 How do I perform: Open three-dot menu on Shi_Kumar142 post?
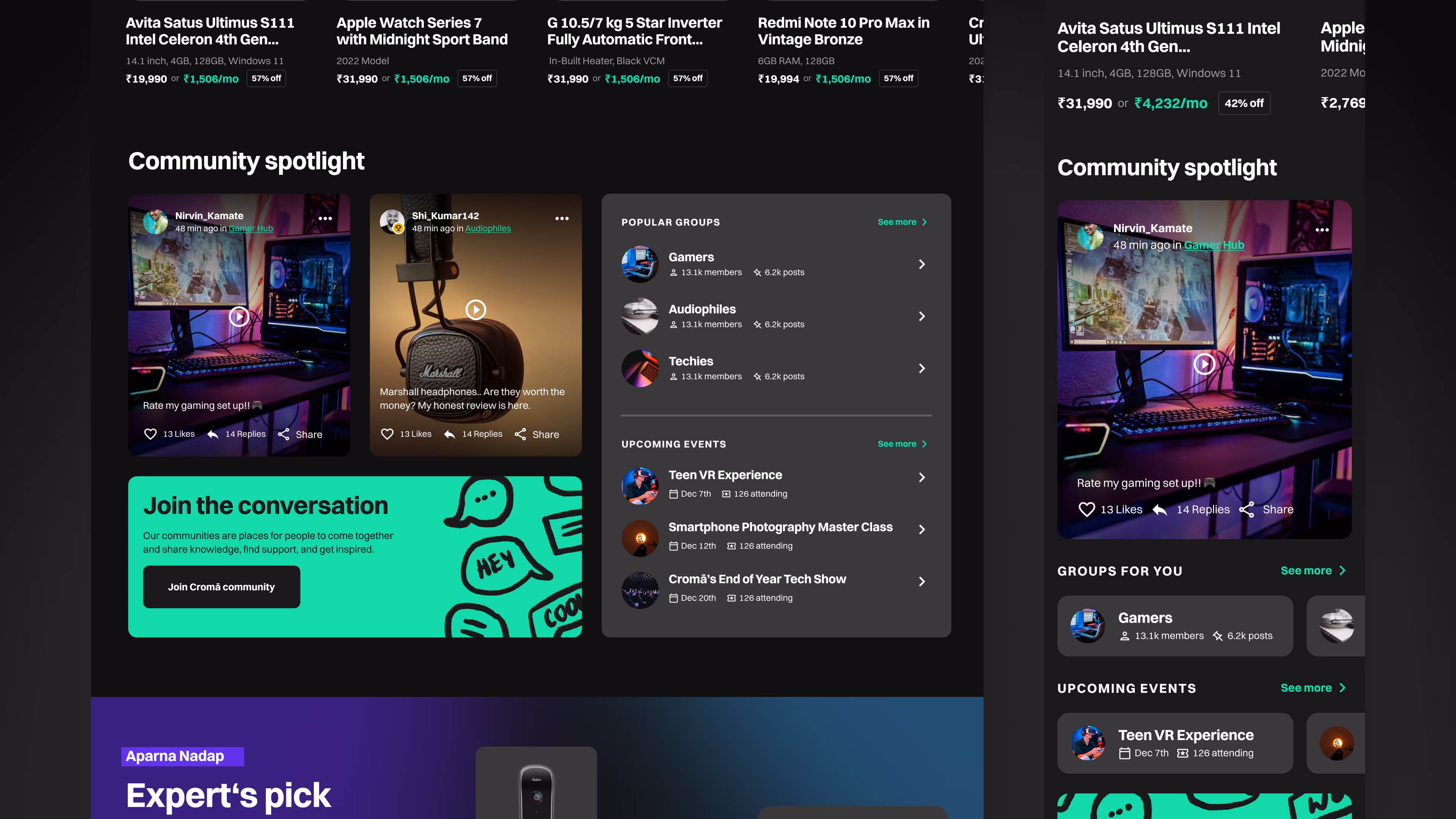point(562,218)
